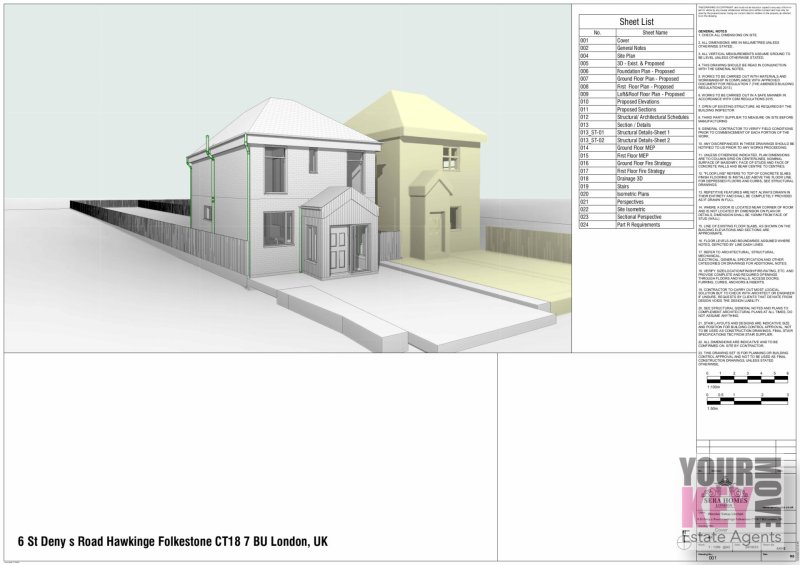
Task: Click the "3D - Exist. & Proposed" row
Action: (x=636, y=63)
